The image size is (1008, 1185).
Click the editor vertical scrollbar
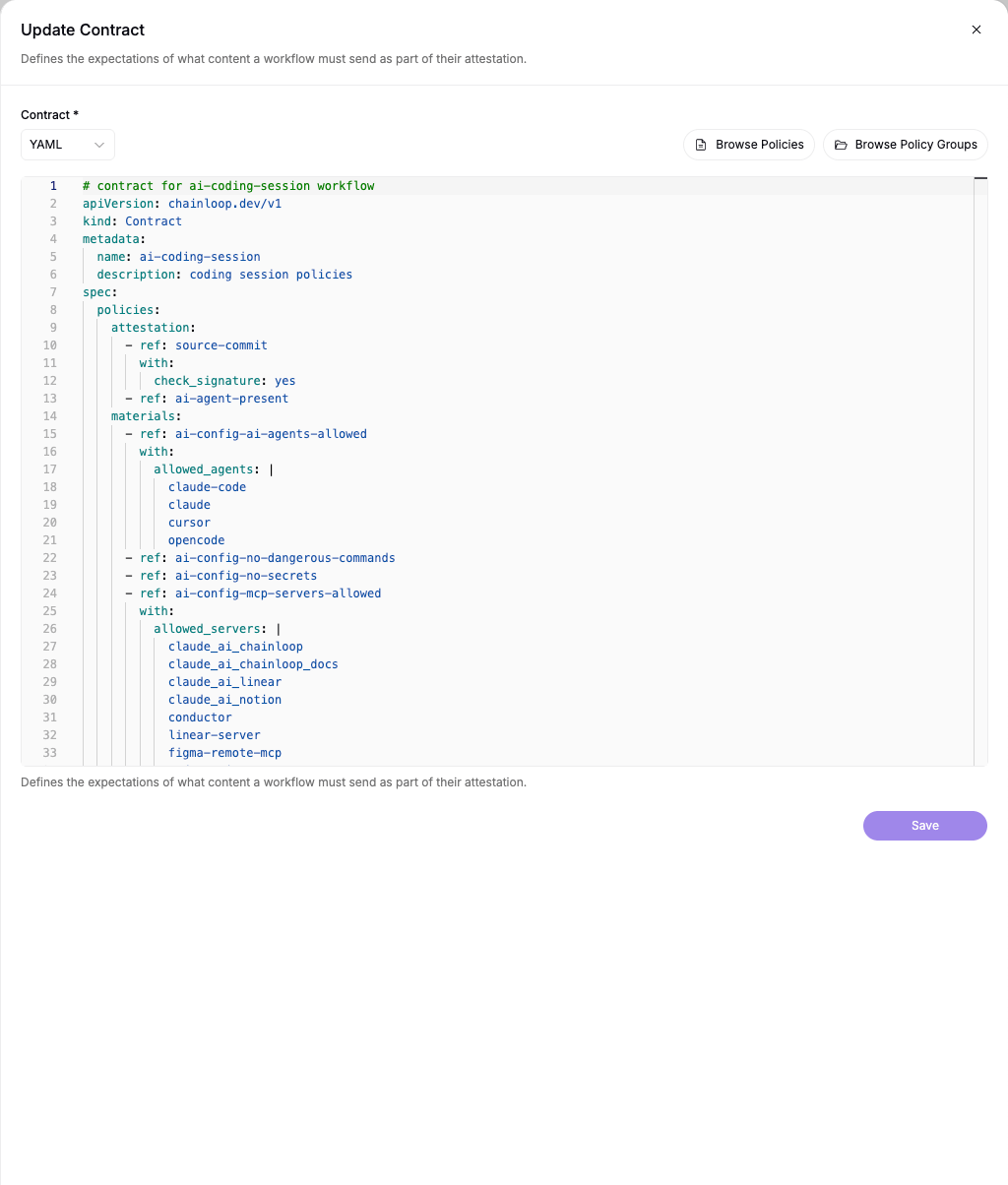tap(980, 471)
